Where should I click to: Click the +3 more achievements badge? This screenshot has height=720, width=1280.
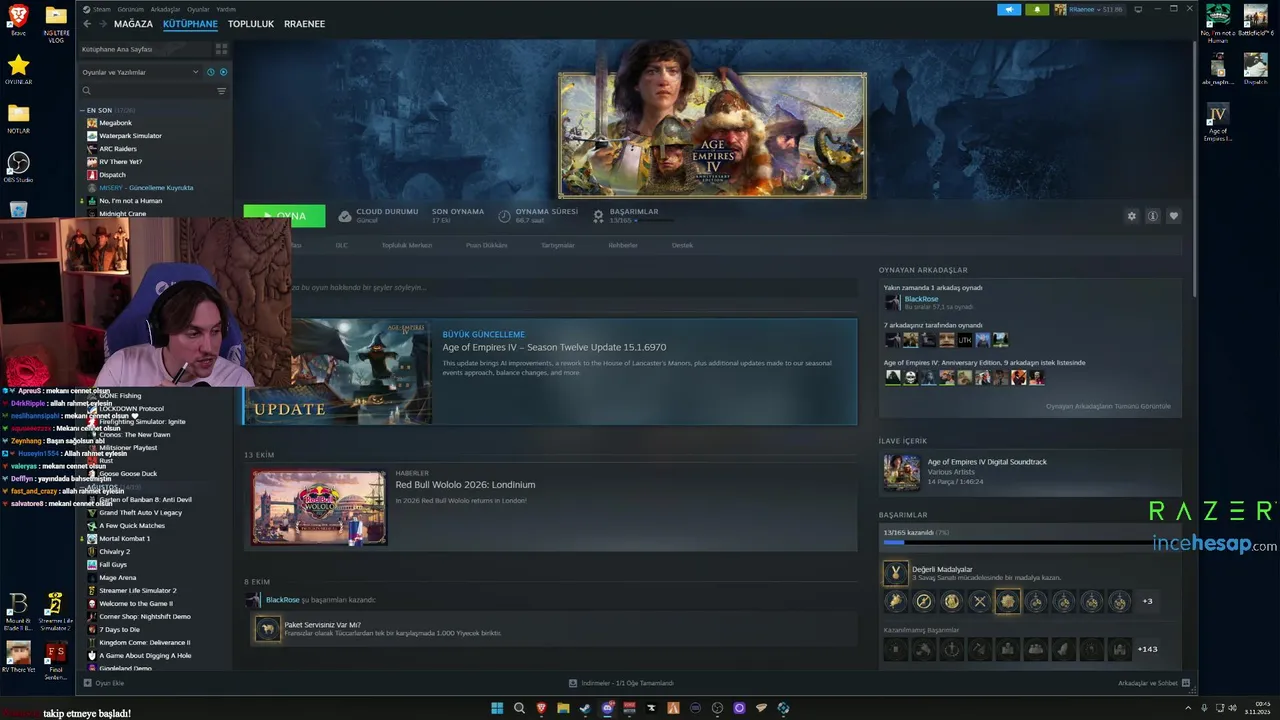click(1147, 601)
